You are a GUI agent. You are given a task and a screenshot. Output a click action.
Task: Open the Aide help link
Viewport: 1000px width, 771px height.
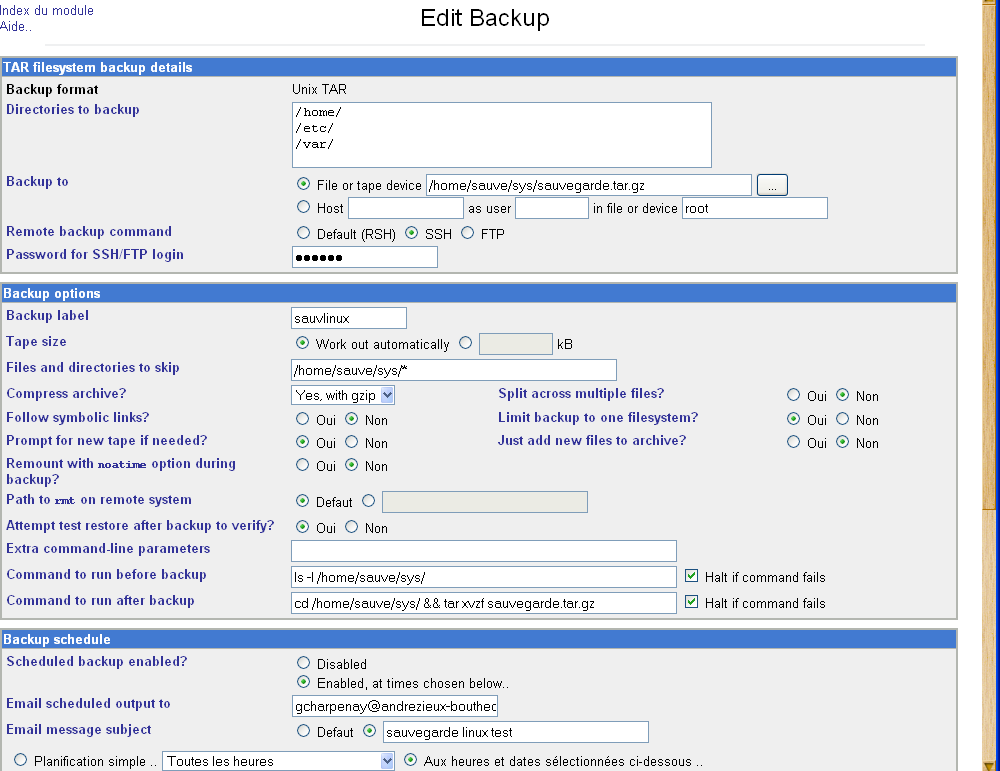(16, 26)
